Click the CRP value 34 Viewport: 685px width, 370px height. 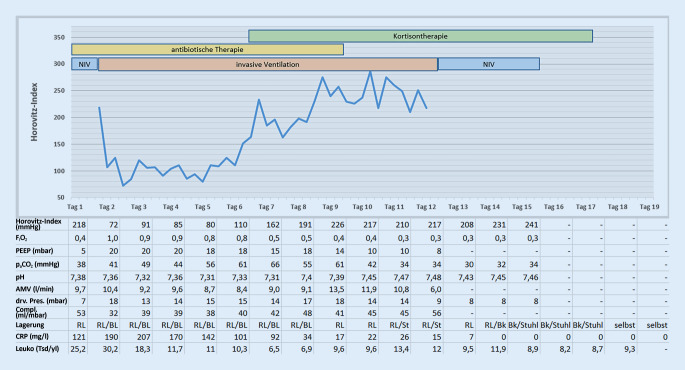coord(307,337)
